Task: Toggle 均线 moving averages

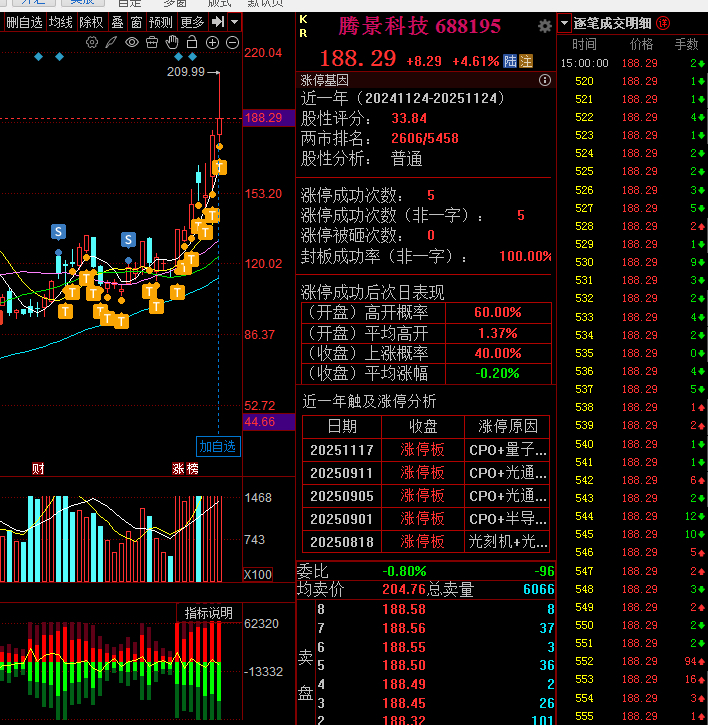Action: coord(61,22)
